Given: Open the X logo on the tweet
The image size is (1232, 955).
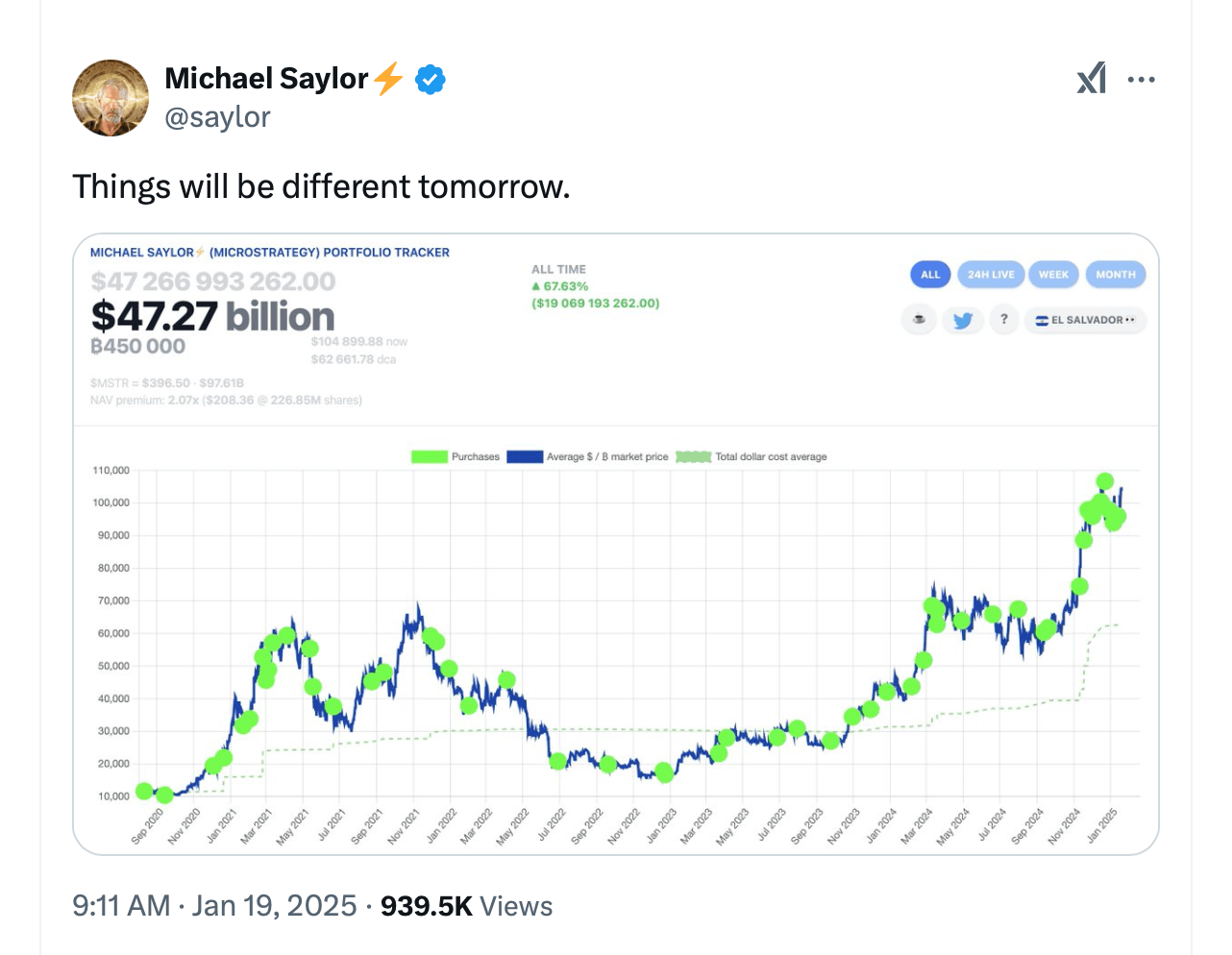Looking at the screenshot, I should [1092, 77].
